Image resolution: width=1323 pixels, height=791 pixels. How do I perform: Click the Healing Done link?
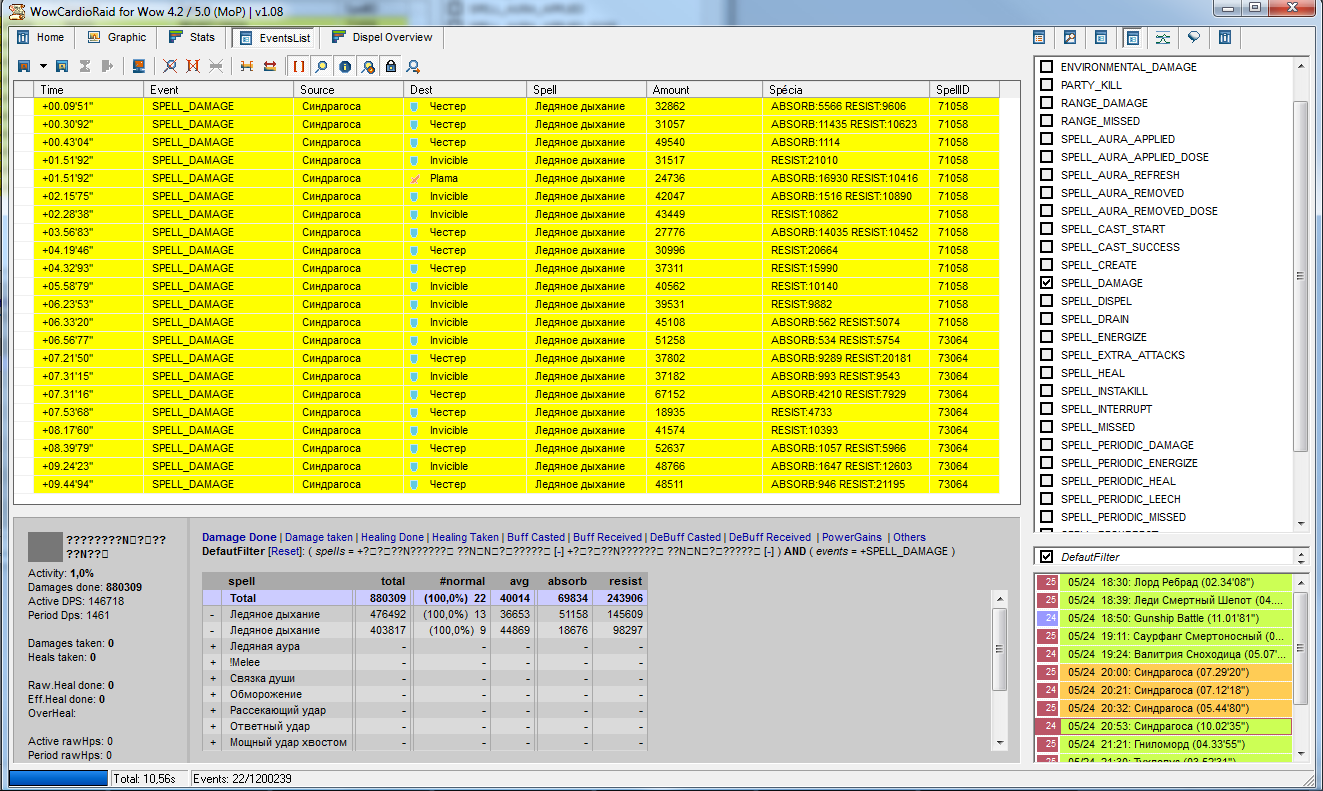pyautogui.click(x=392, y=537)
